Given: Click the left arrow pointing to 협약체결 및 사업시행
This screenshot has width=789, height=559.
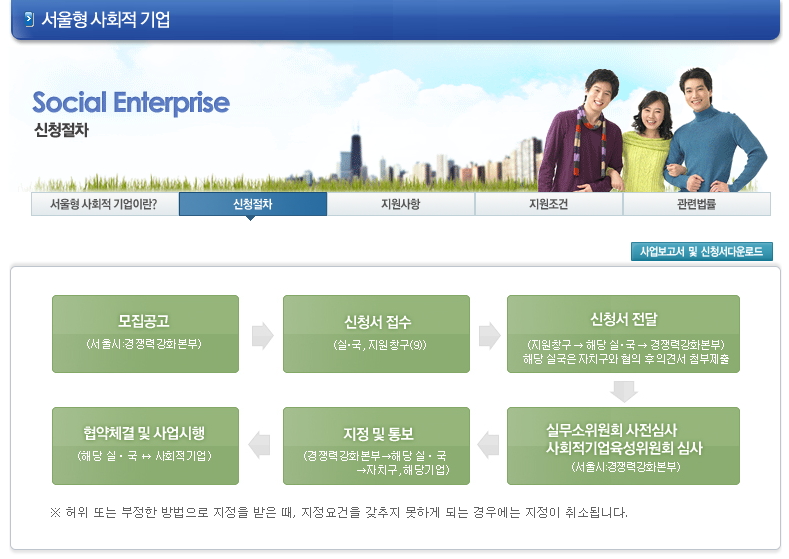Looking at the screenshot, I should click(259, 445).
